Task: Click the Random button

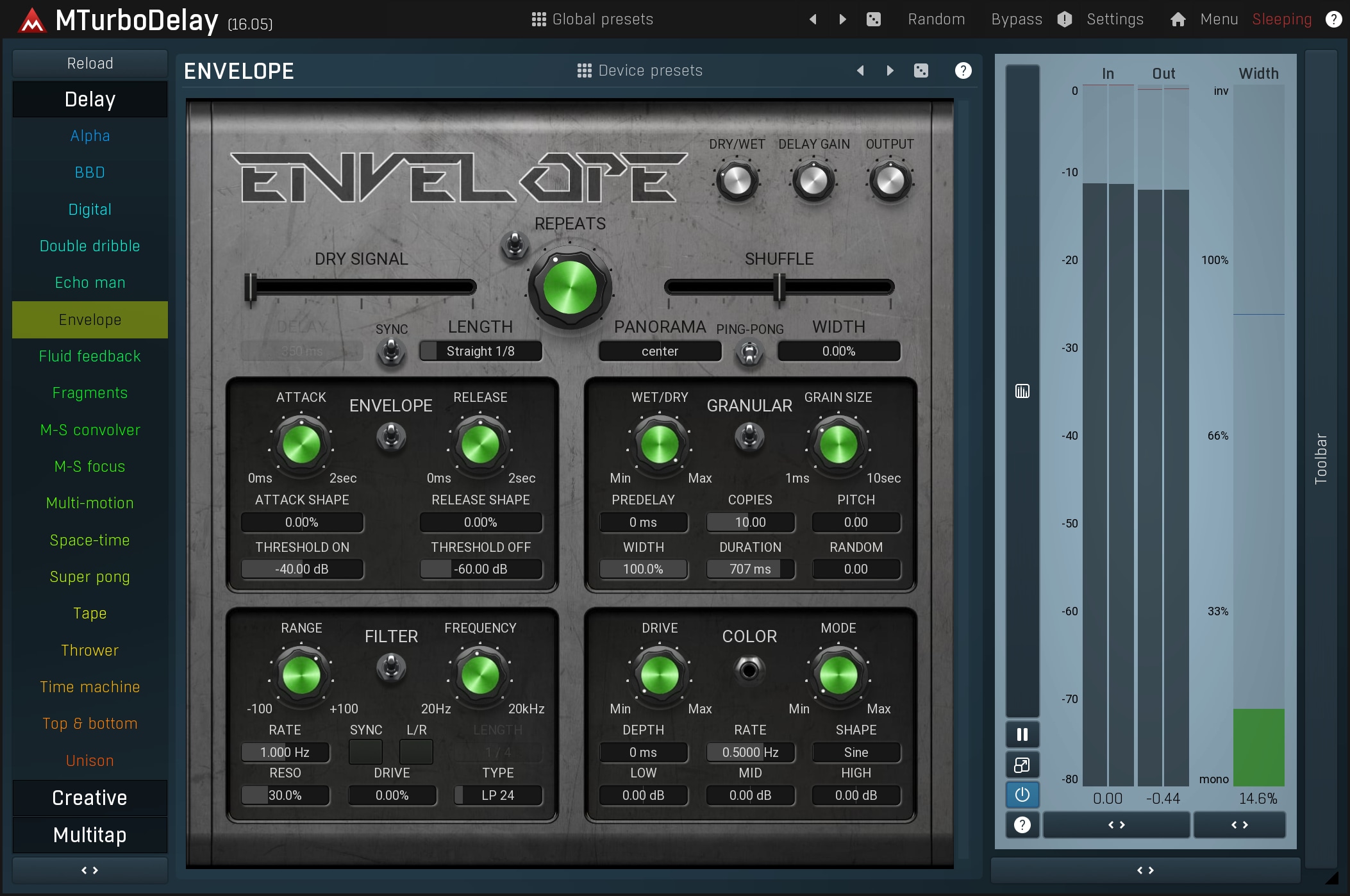Action: point(937,19)
